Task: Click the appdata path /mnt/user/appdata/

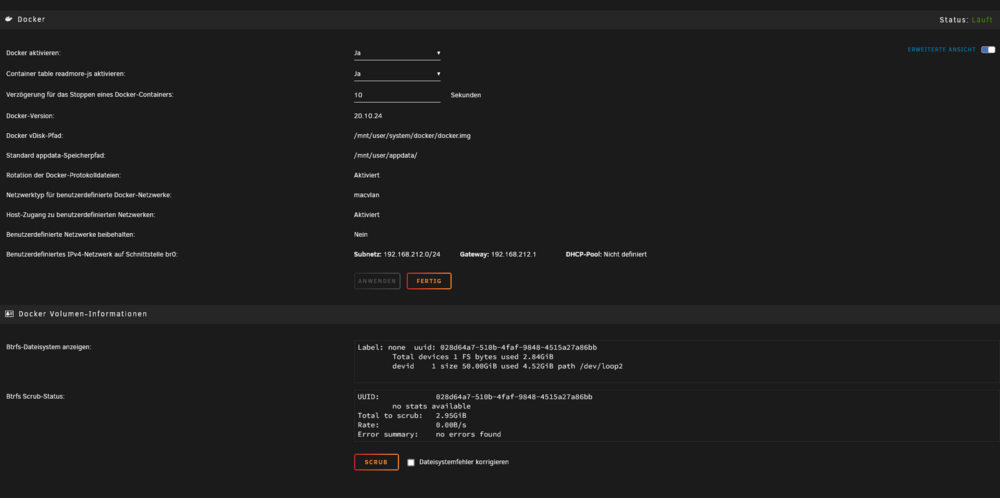Action: click(385, 156)
